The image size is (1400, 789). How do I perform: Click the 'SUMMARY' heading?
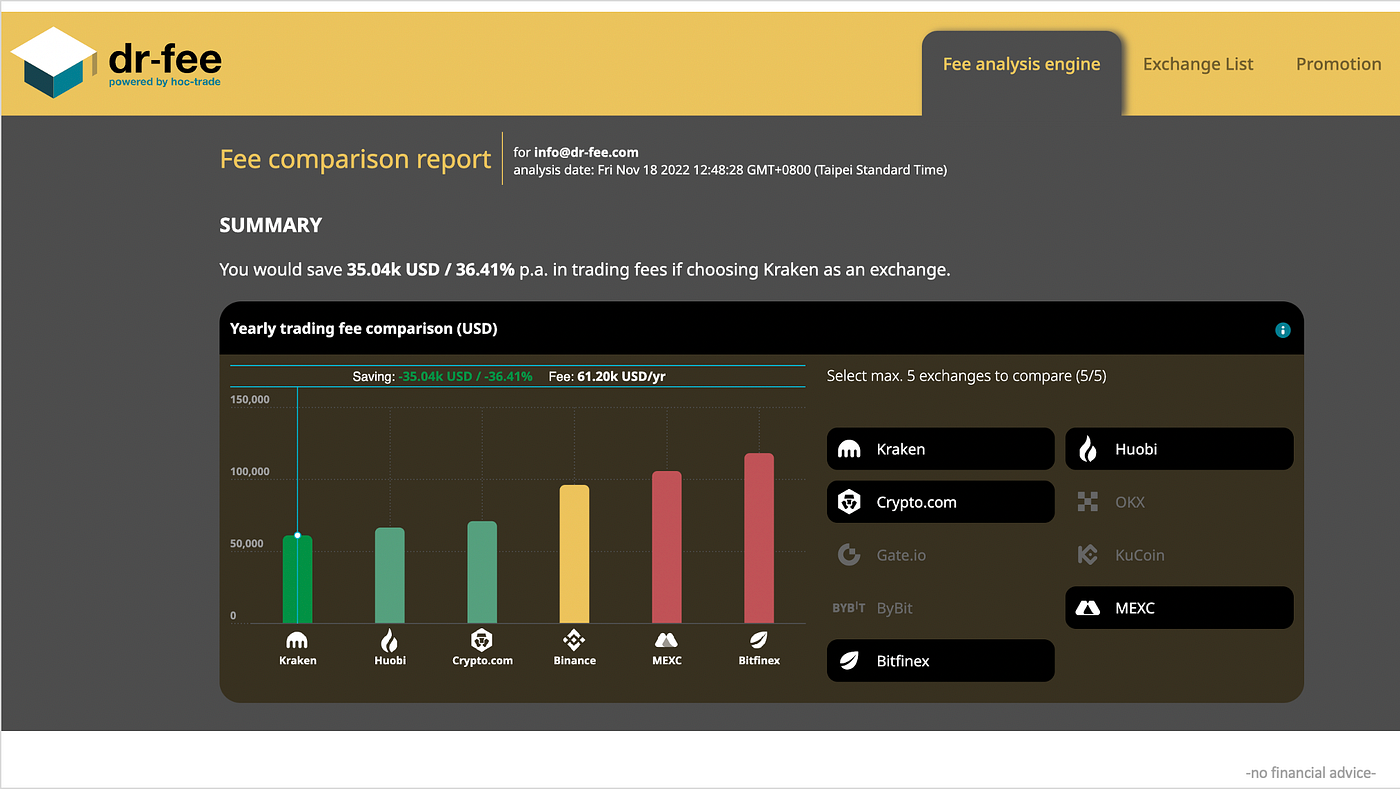[271, 225]
